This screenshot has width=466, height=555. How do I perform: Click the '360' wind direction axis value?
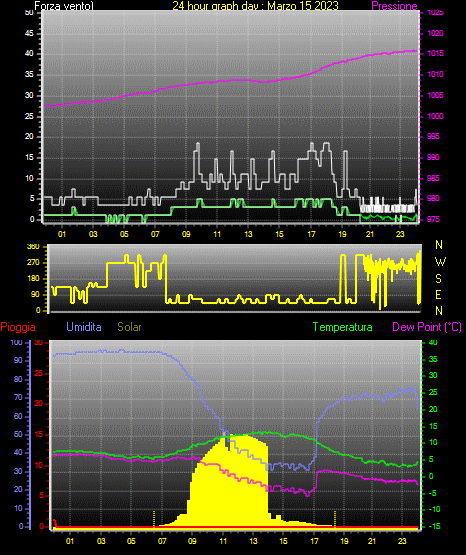click(x=33, y=247)
